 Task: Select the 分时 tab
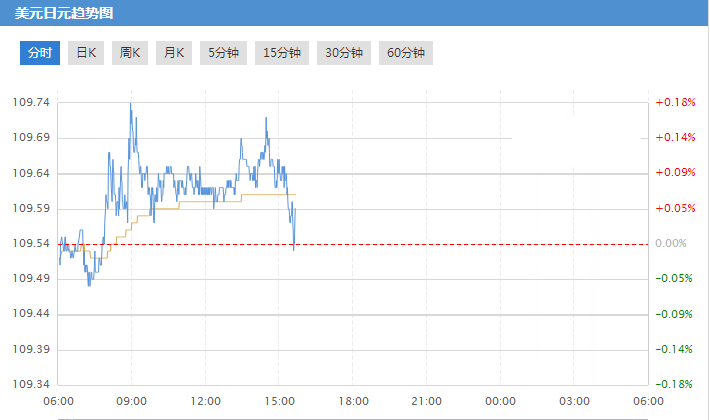tap(40, 53)
